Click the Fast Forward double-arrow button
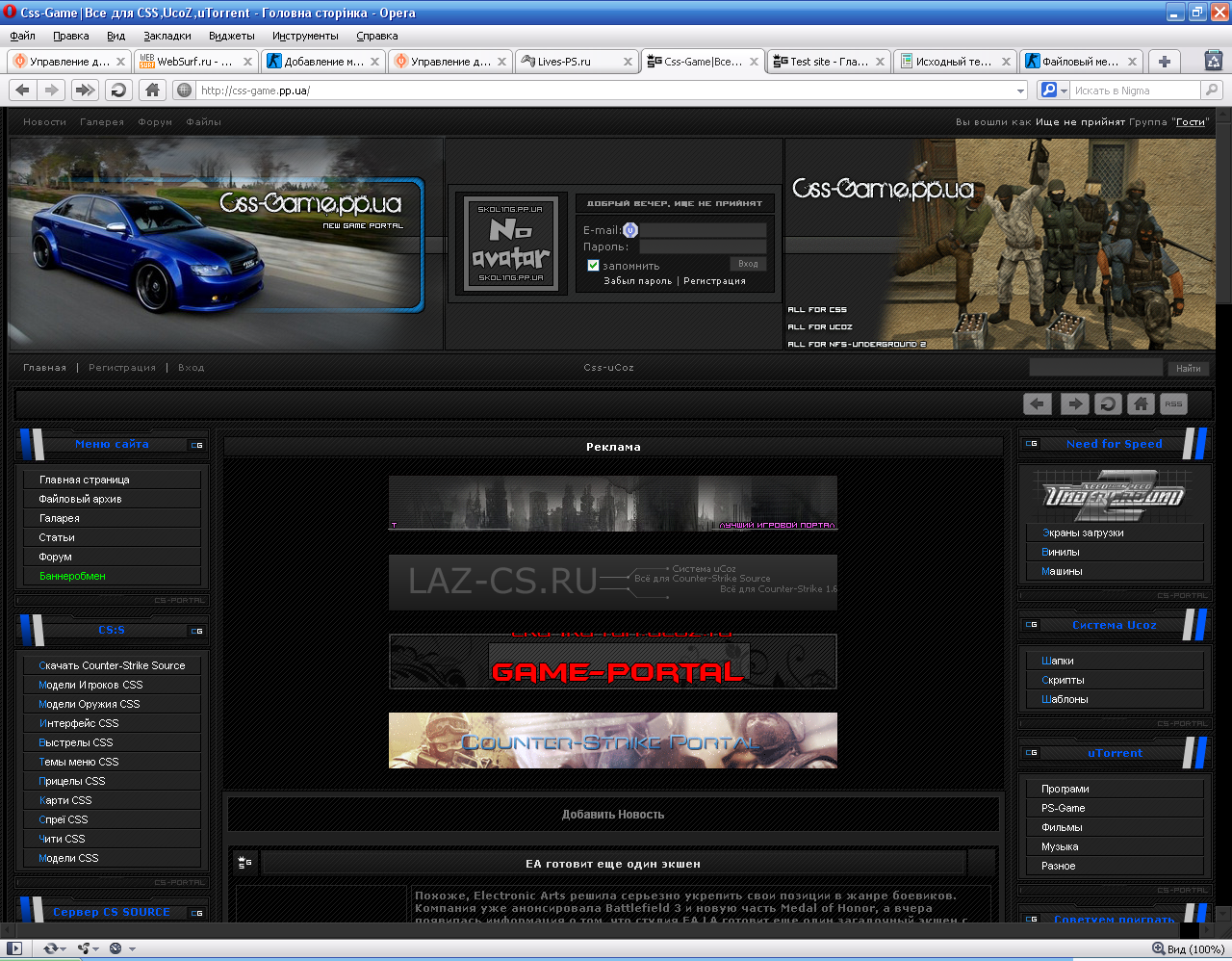The image size is (1232, 961). click(85, 90)
